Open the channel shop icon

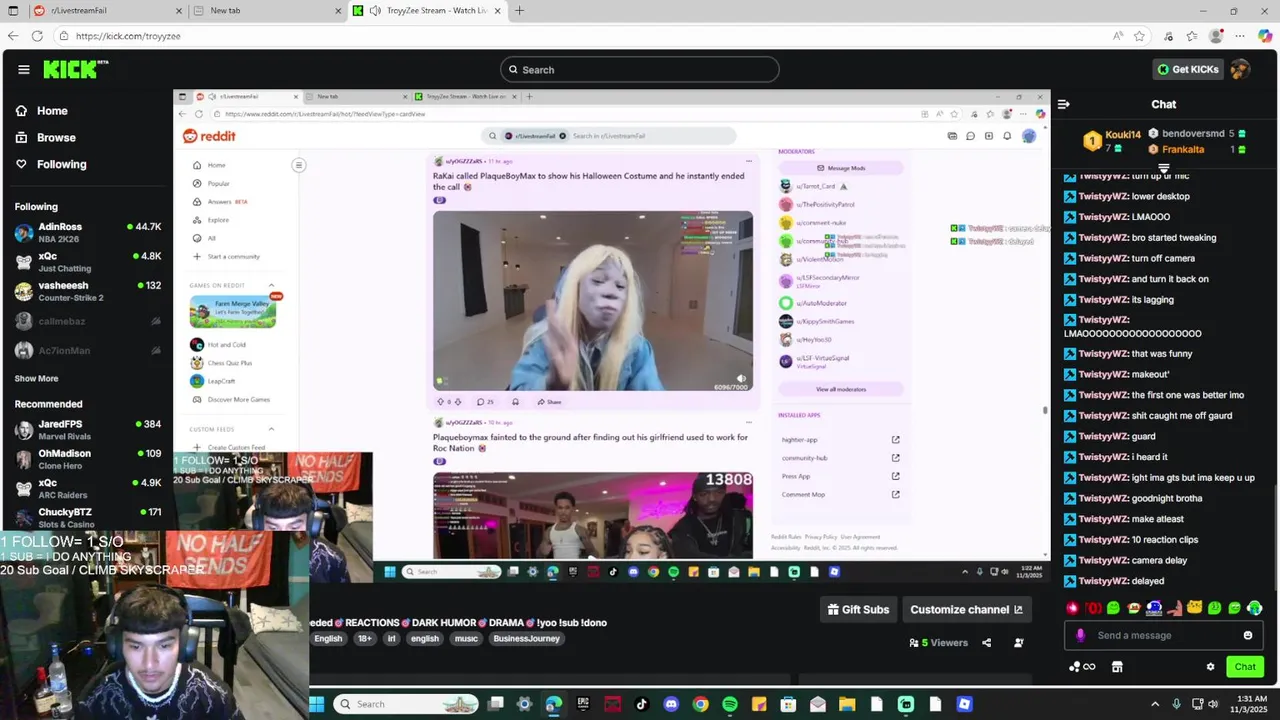[1117, 667]
